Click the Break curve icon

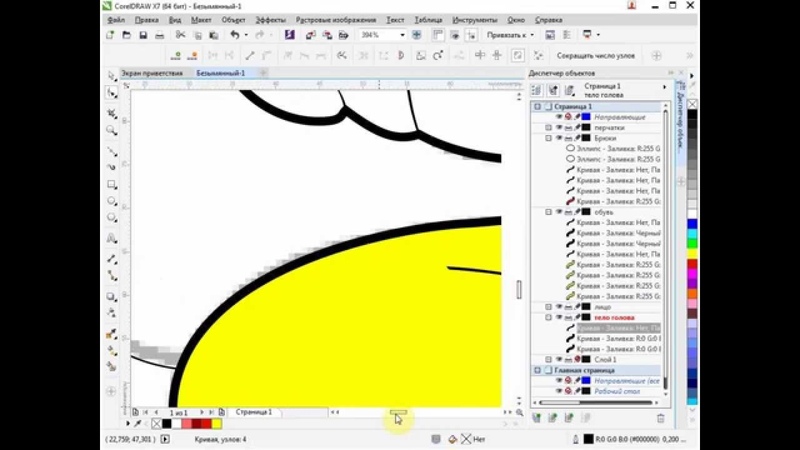(x=229, y=55)
